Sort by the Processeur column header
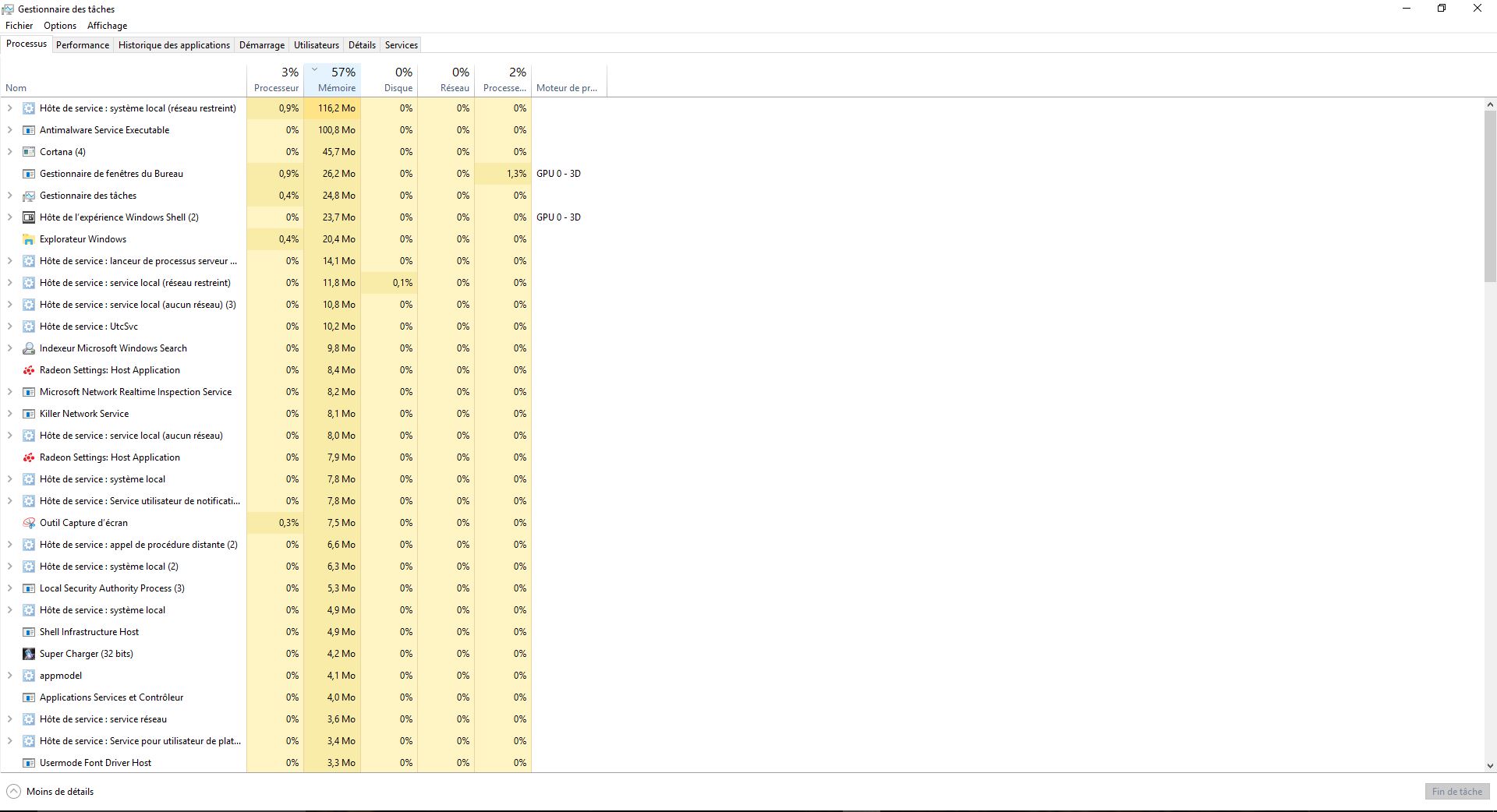Viewport: 1497px width, 812px height. click(x=275, y=80)
